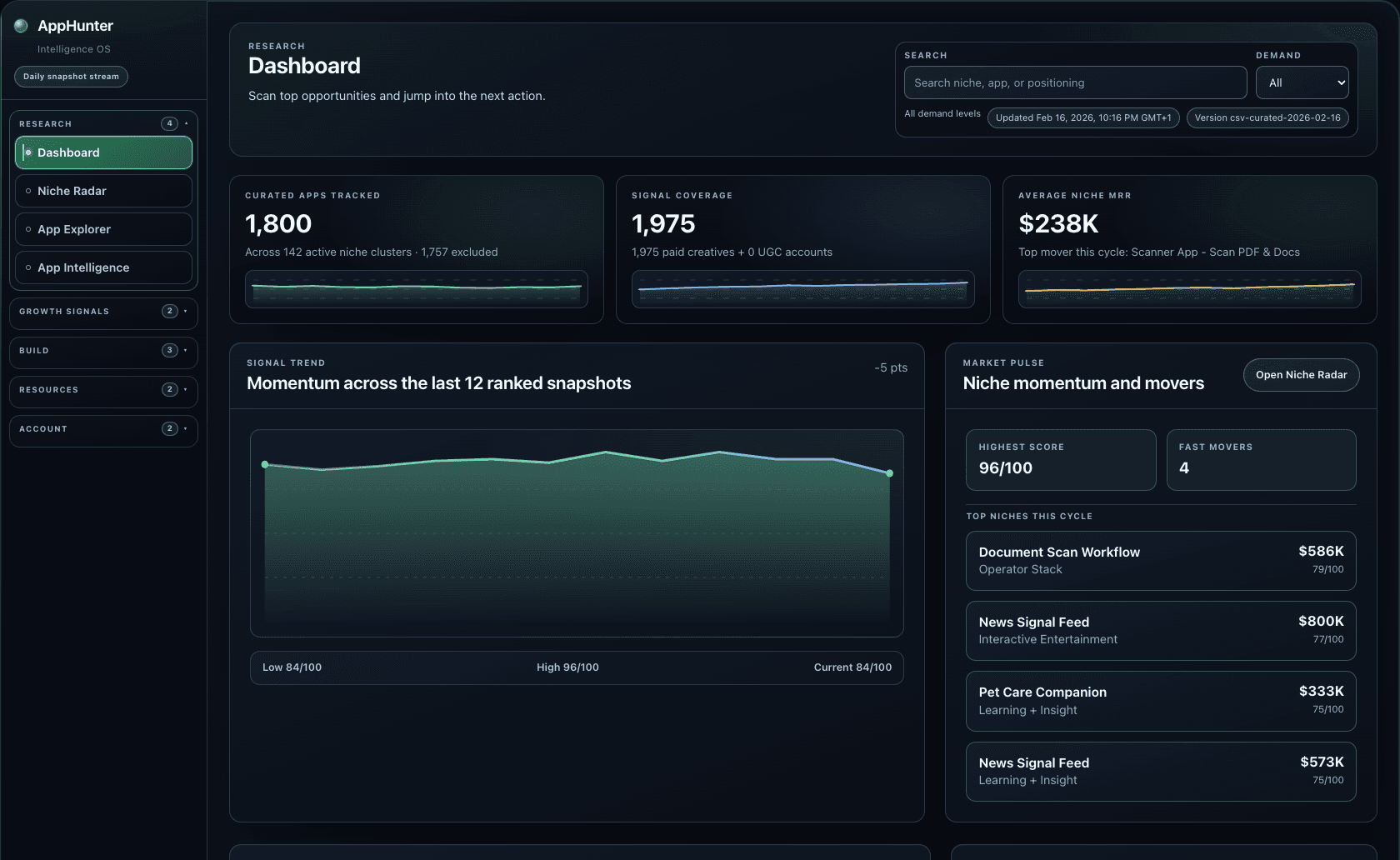This screenshot has height=860, width=1400.
Task: Click the Build badge showing 3
Action: [170, 350]
